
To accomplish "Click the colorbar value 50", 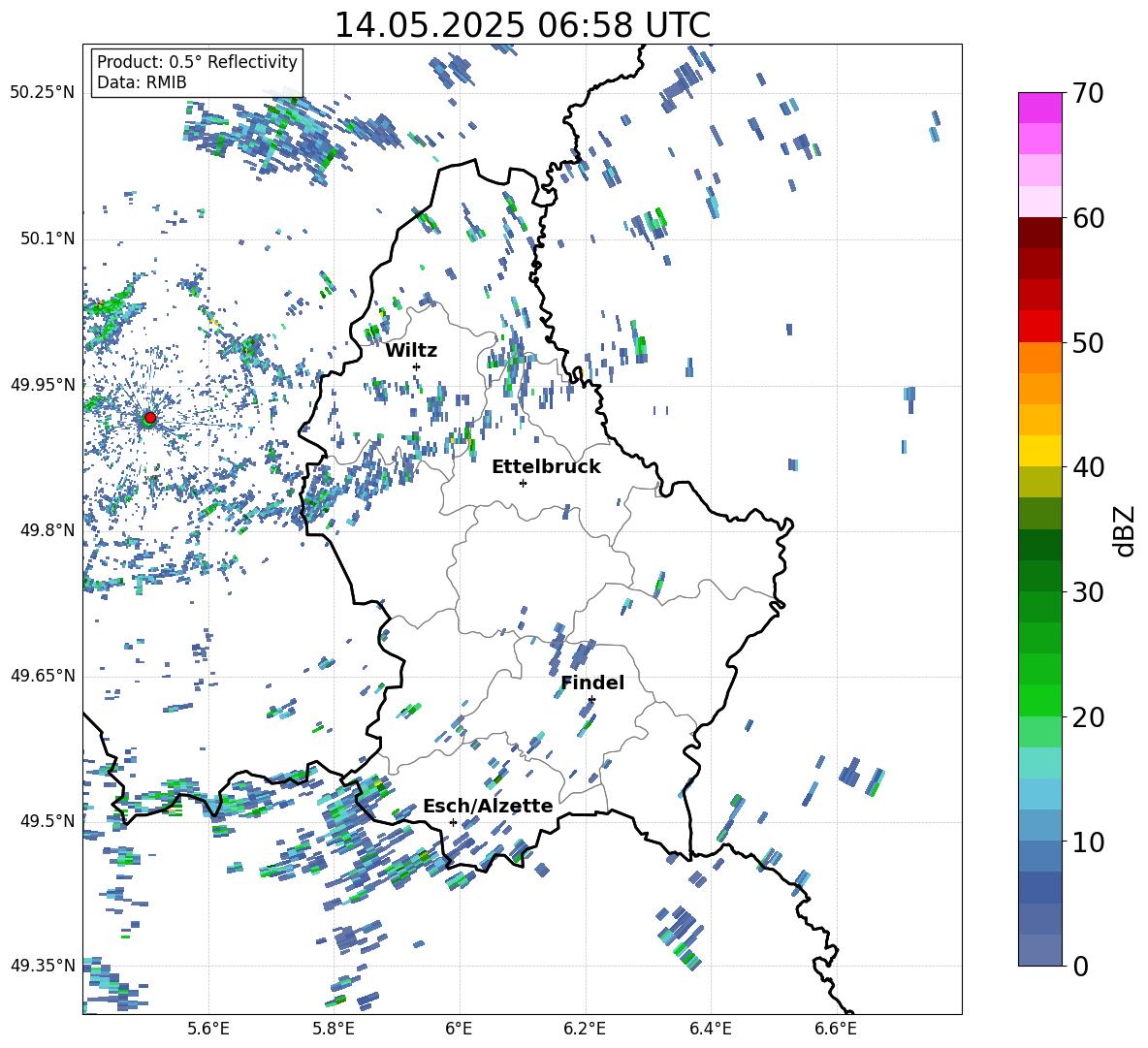I will (x=1087, y=342).
